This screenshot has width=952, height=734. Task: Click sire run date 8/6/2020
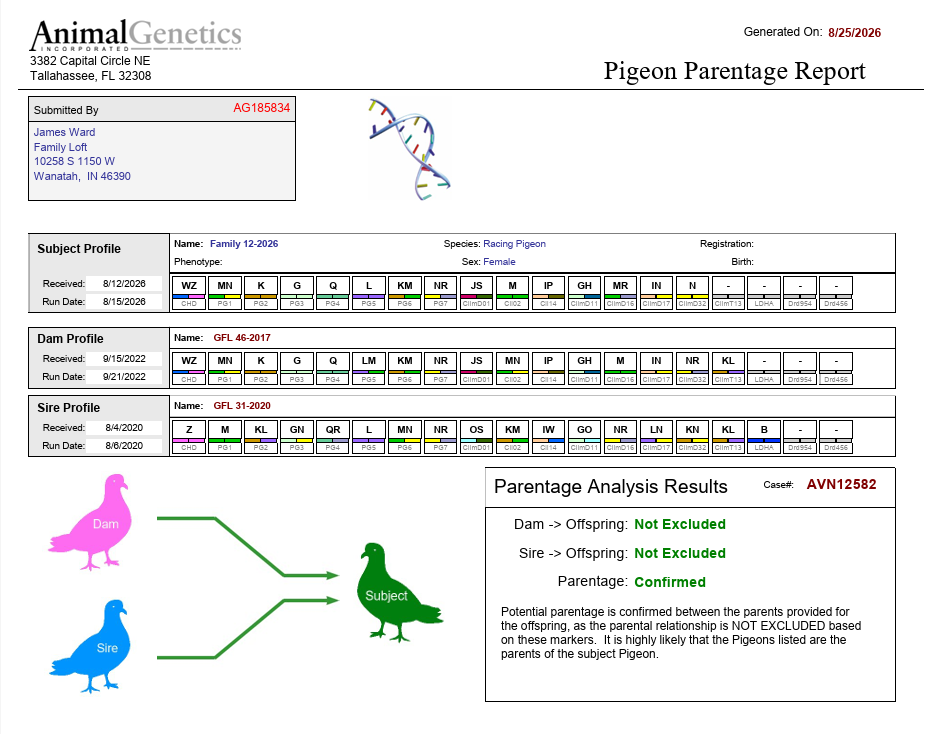tap(124, 446)
